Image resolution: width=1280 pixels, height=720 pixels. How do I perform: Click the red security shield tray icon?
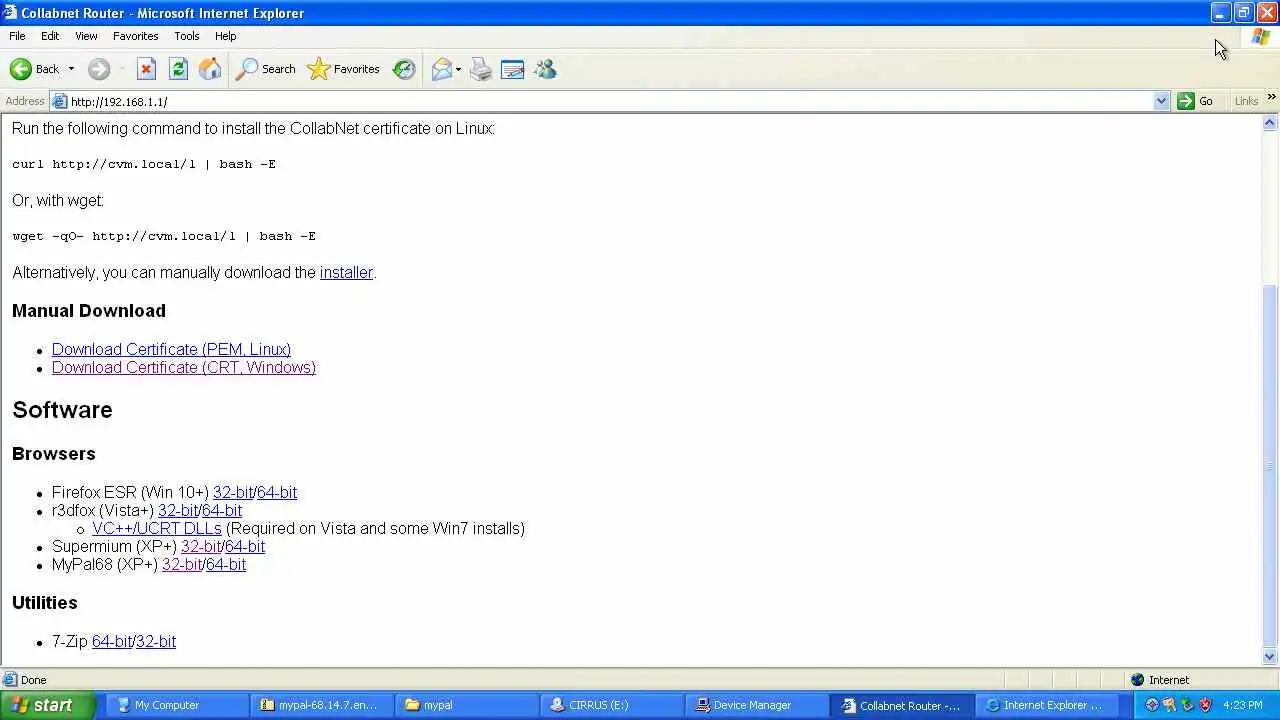click(x=1205, y=705)
